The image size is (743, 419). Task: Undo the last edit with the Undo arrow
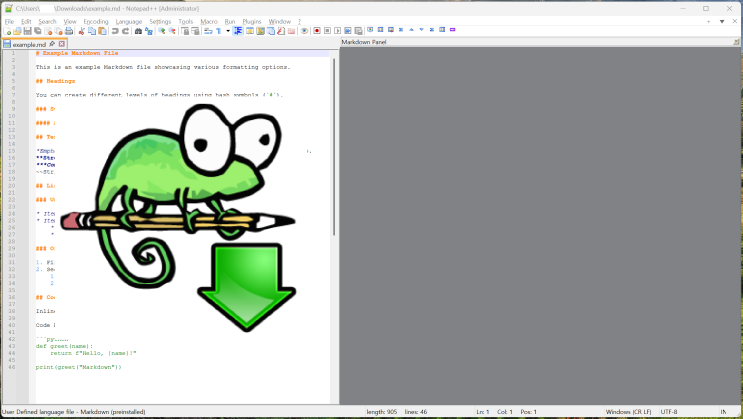tap(115, 31)
